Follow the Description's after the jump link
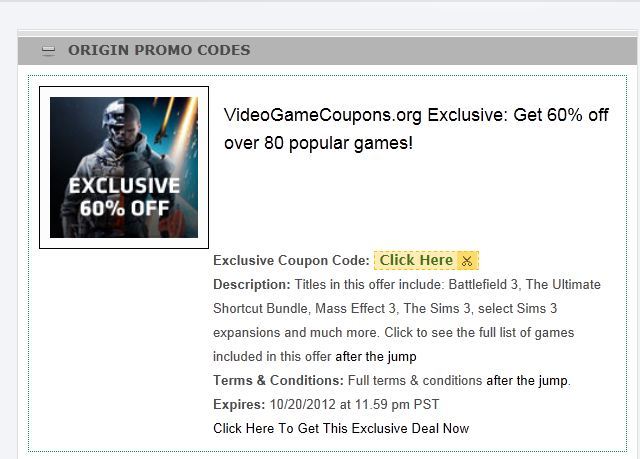The height and width of the screenshot is (459, 640). pyautogui.click(x=376, y=357)
